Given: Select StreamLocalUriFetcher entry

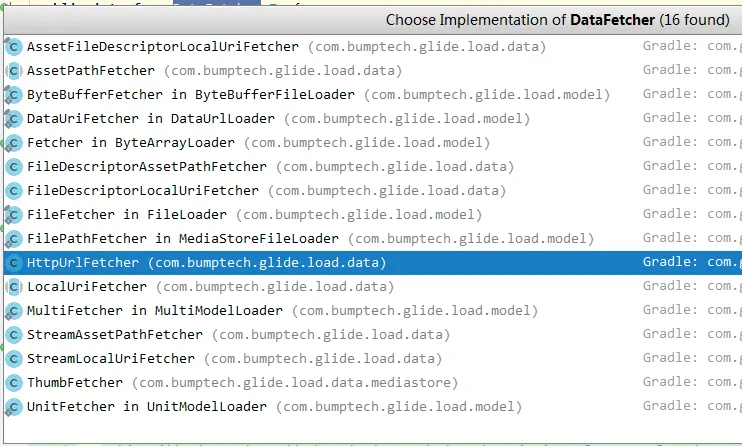Looking at the screenshot, I should 373,358.
